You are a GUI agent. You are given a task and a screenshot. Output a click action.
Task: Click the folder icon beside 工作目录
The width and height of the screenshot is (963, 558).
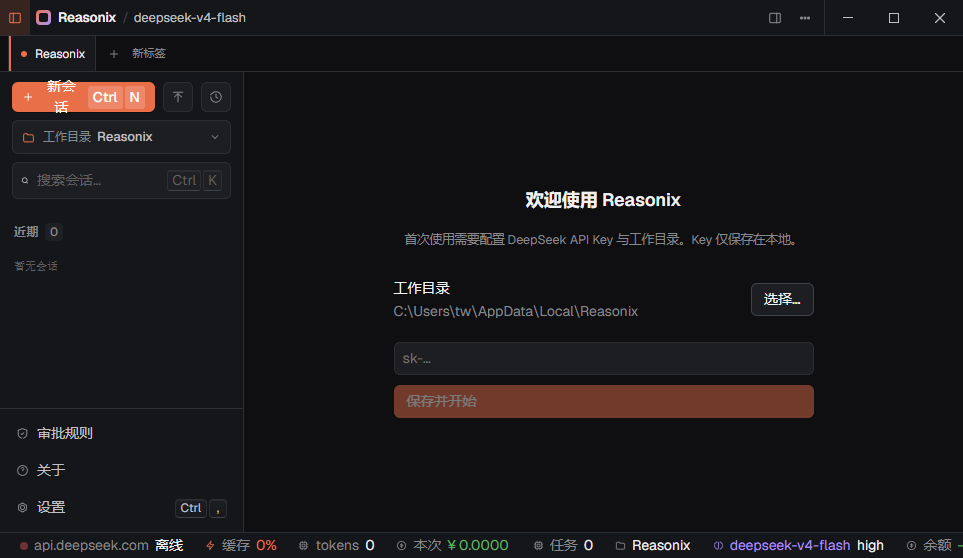[28, 137]
